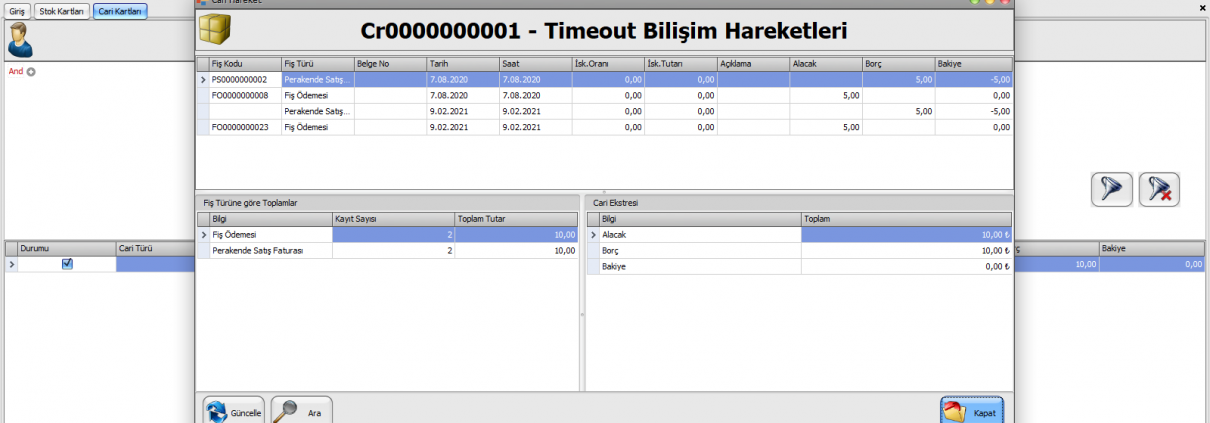
Task: Switch to the Cari Kartları tab
Action: pos(120,11)
